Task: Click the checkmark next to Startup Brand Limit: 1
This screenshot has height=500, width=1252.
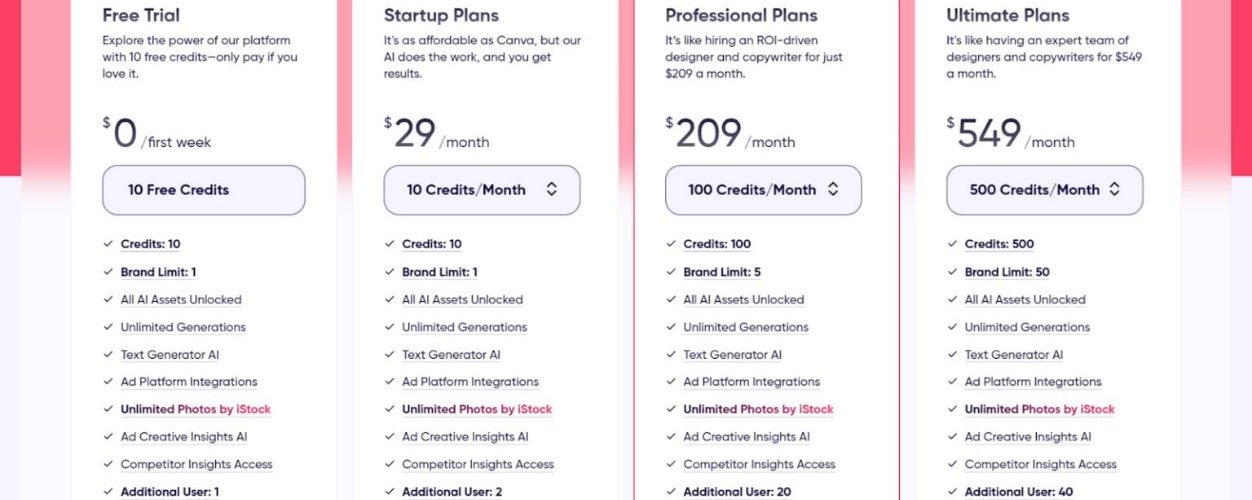Action: point(389,272)
